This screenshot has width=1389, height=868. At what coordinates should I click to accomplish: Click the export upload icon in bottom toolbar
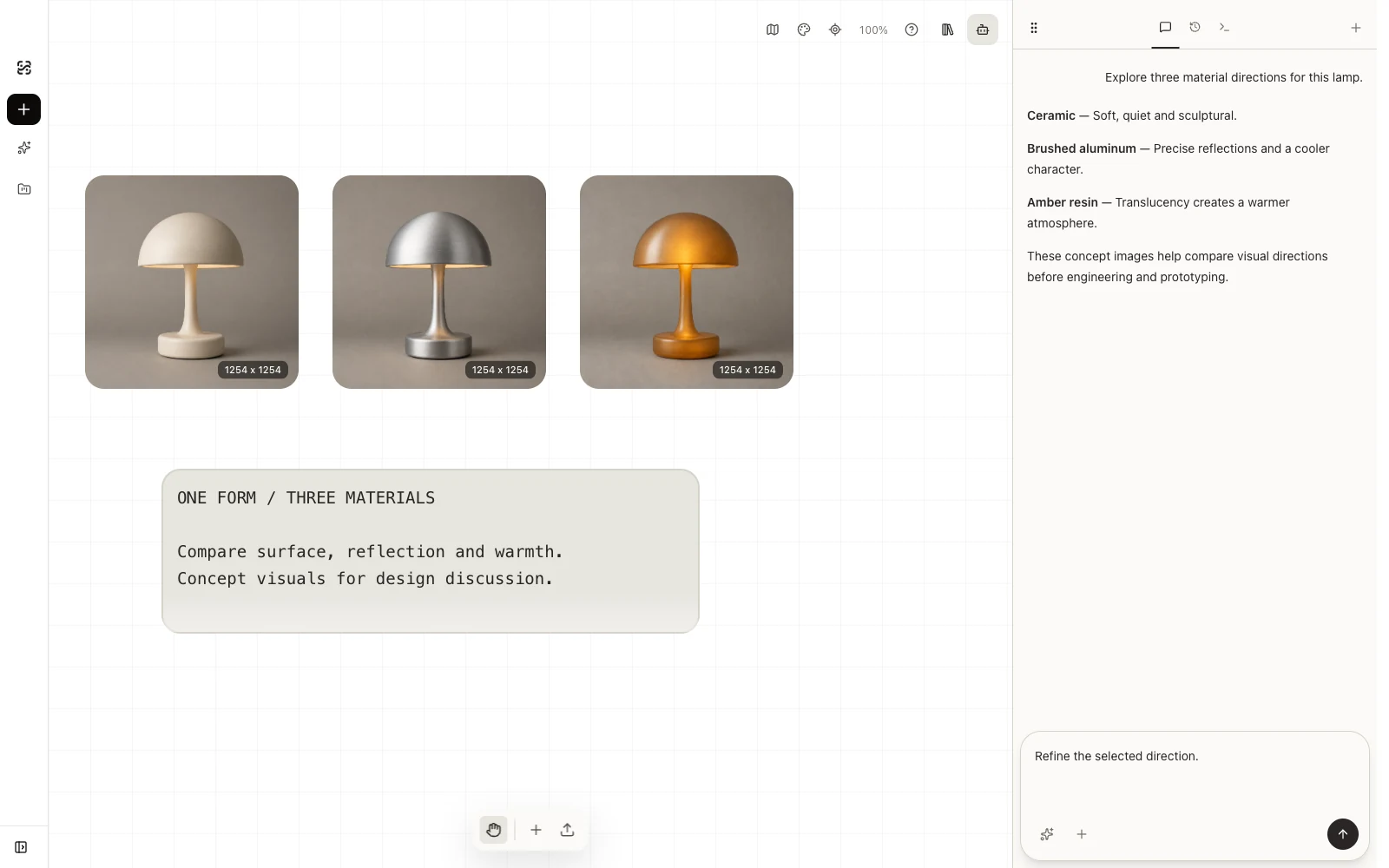click(x=567, y=830)
